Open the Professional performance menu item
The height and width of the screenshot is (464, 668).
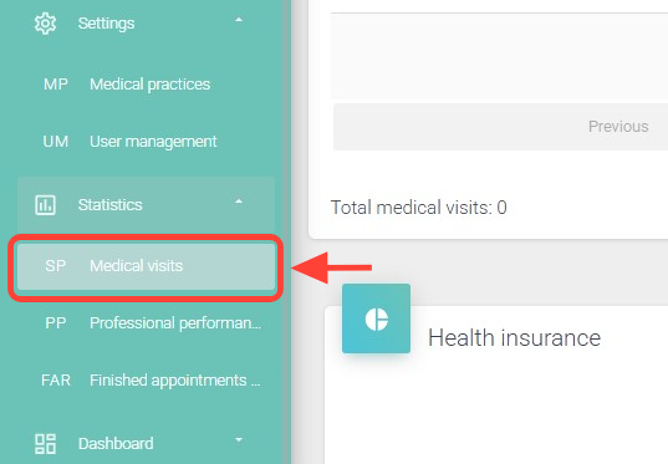[175, 323]
